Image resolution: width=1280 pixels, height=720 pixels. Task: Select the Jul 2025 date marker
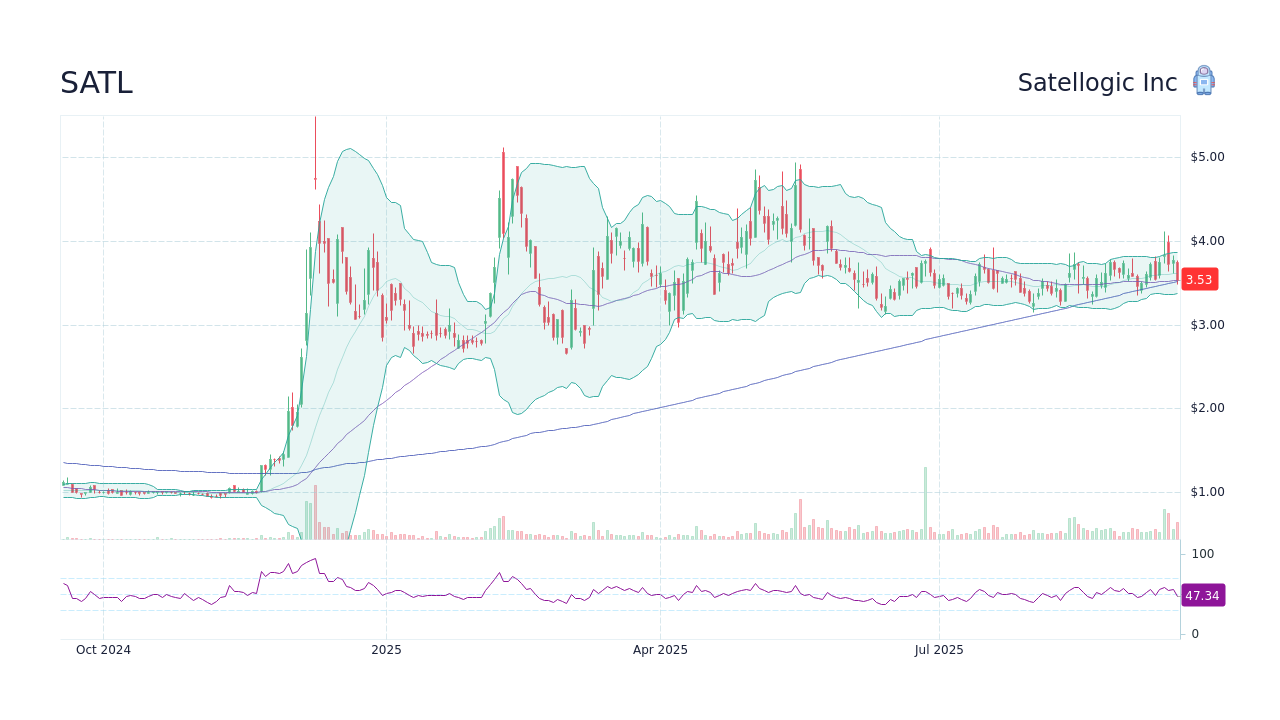pos(938,650)
